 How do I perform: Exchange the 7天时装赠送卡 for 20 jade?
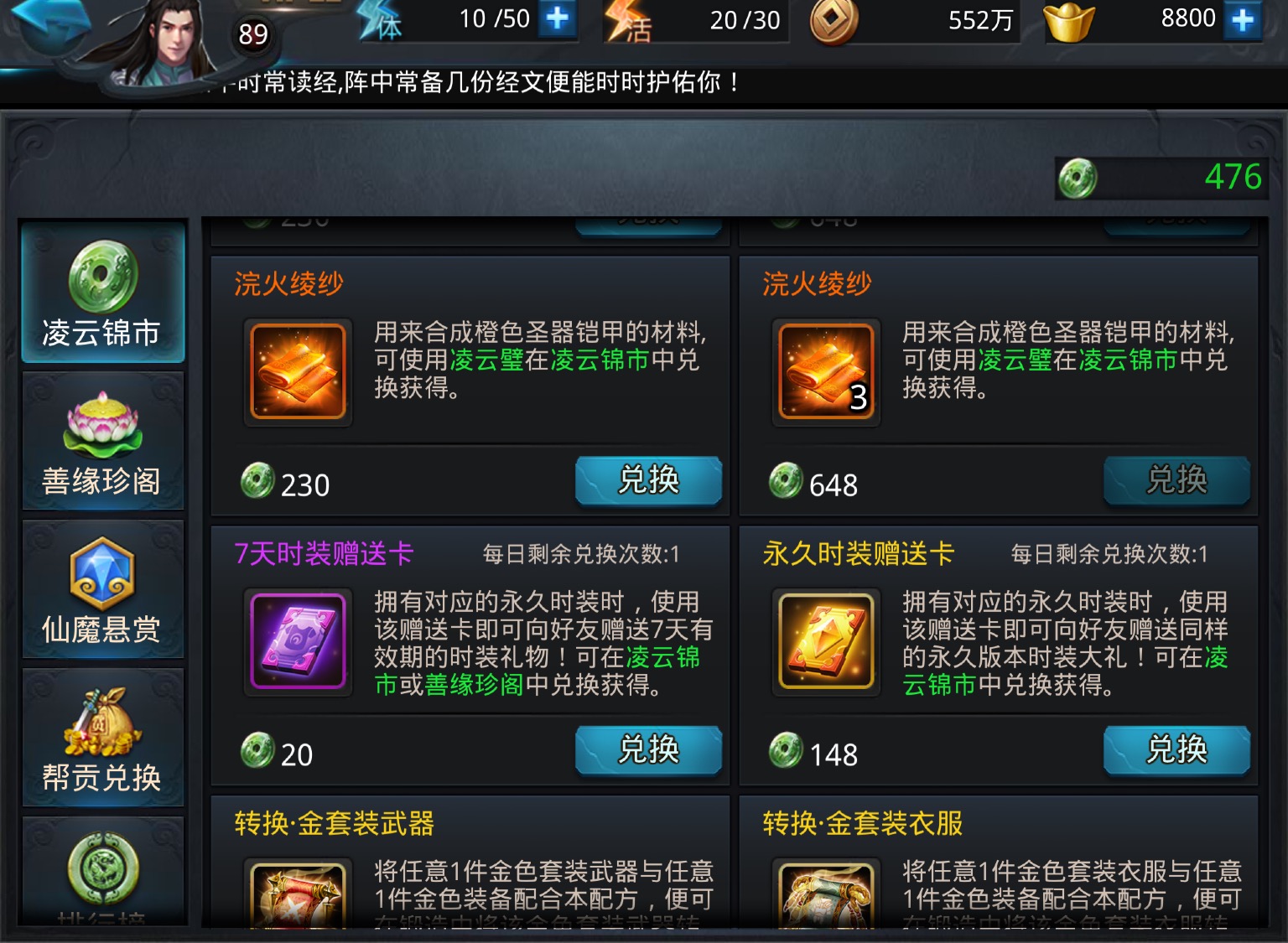tap(648, 749)
